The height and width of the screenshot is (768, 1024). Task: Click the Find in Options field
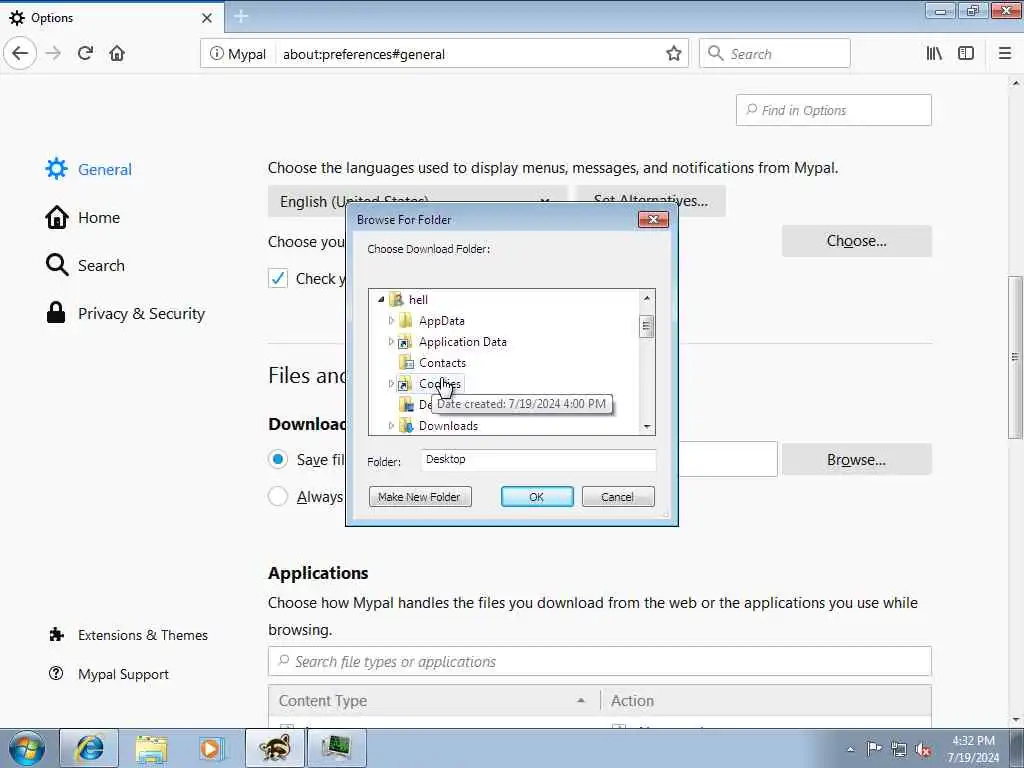point(833,110)
